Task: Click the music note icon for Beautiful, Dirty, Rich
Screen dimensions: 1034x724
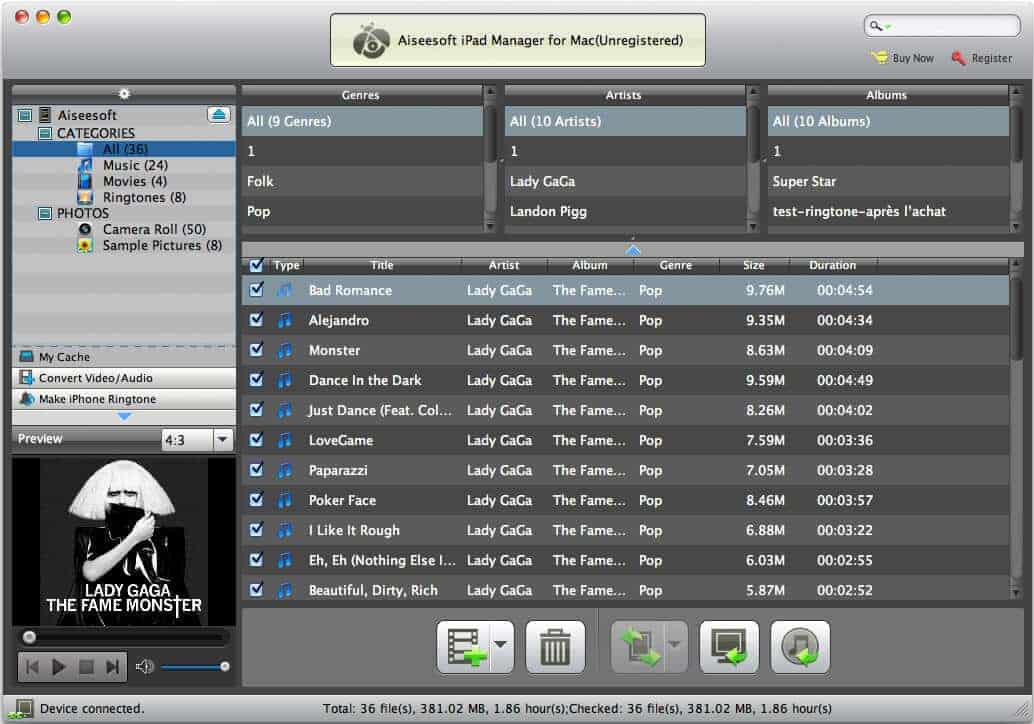Action: (284, 590)
